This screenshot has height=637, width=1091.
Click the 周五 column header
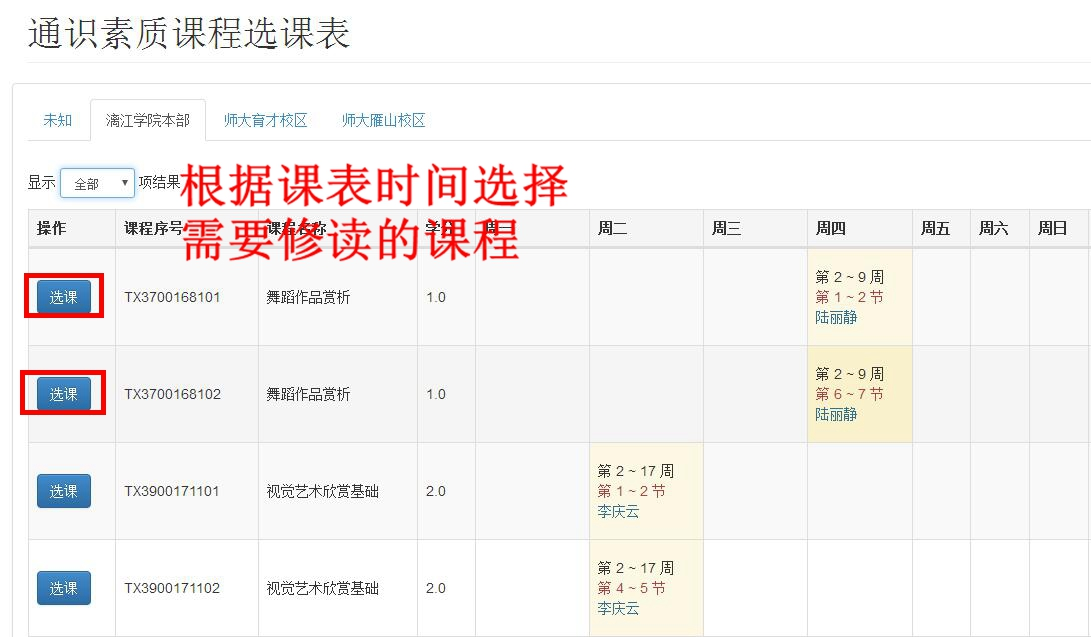[935, 228]
